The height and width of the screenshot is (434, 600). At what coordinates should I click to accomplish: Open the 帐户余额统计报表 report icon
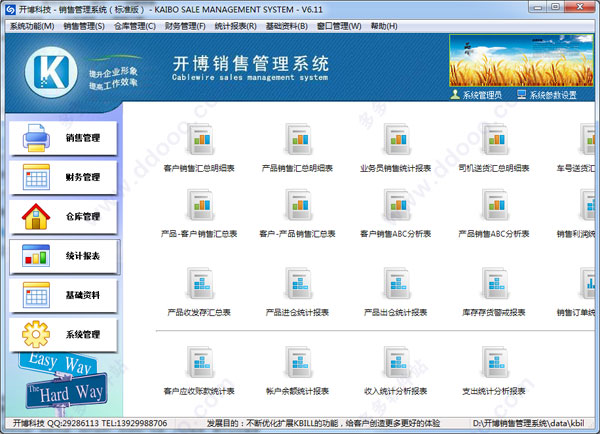[x=298, y=362]
